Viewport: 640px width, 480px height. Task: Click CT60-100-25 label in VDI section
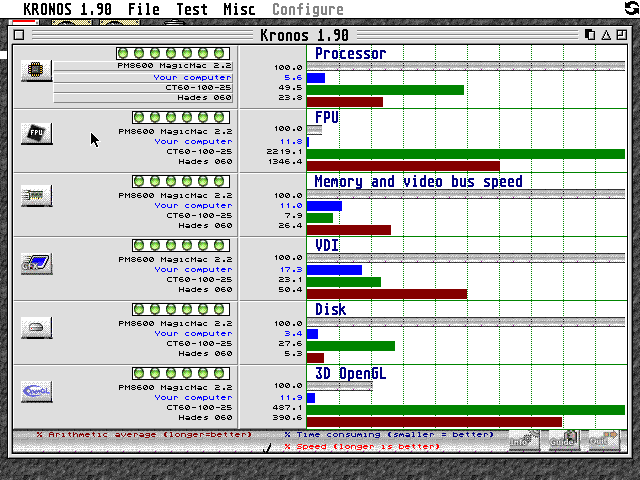click(199, 280)
